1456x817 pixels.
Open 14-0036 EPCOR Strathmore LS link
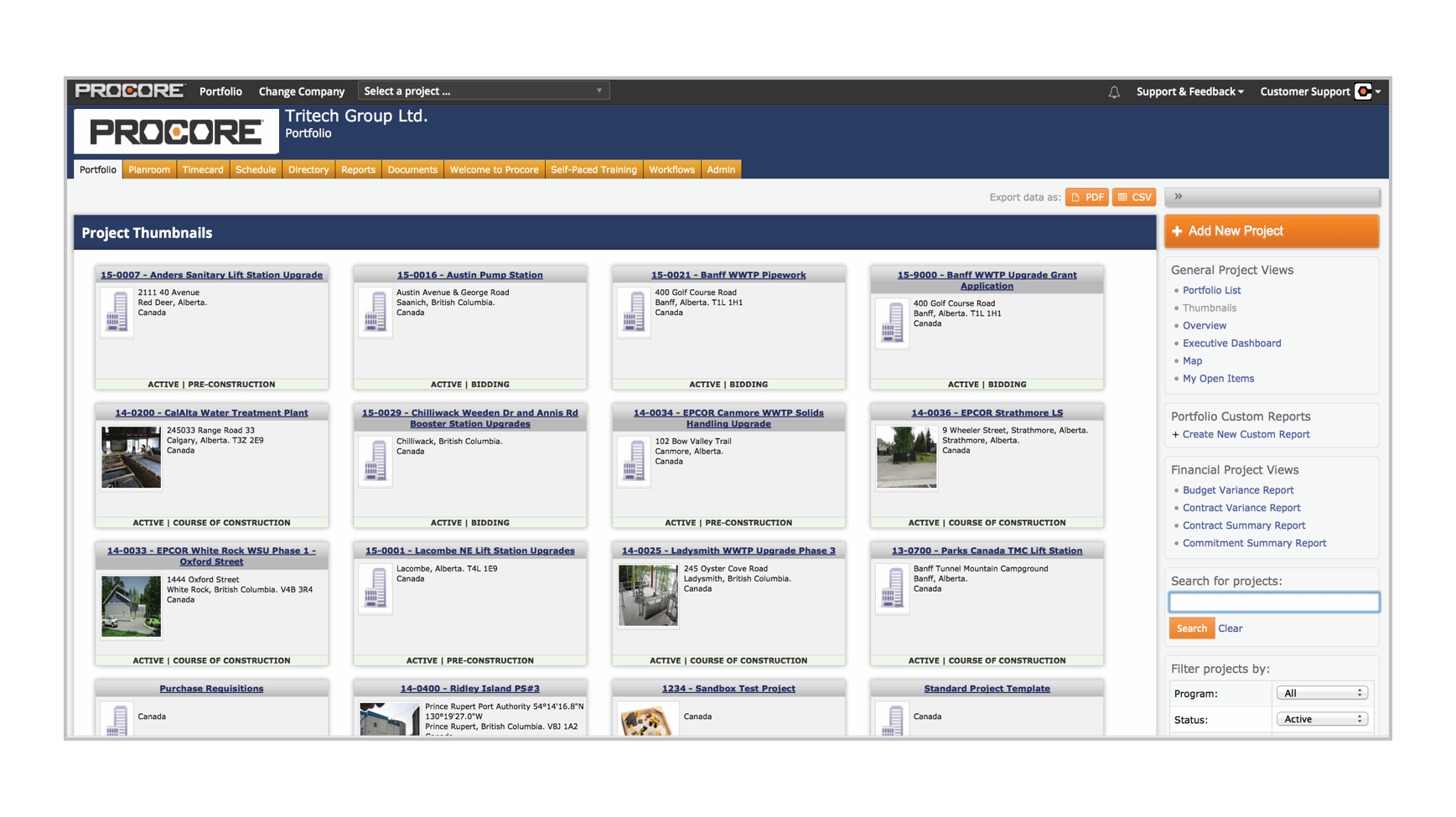[987, 412]
